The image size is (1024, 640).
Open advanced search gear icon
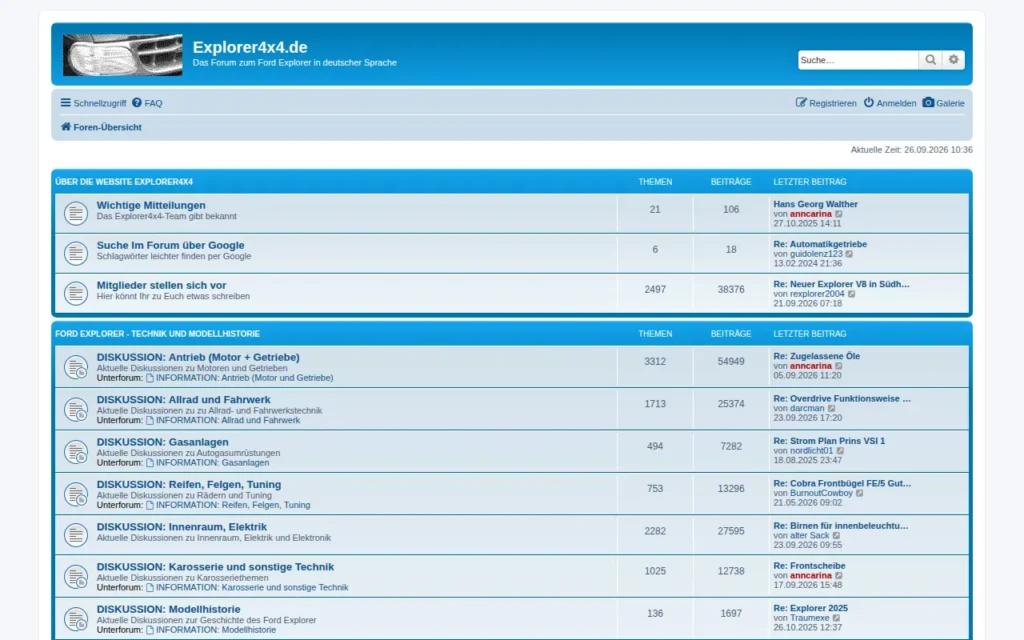tap(953, 59)
